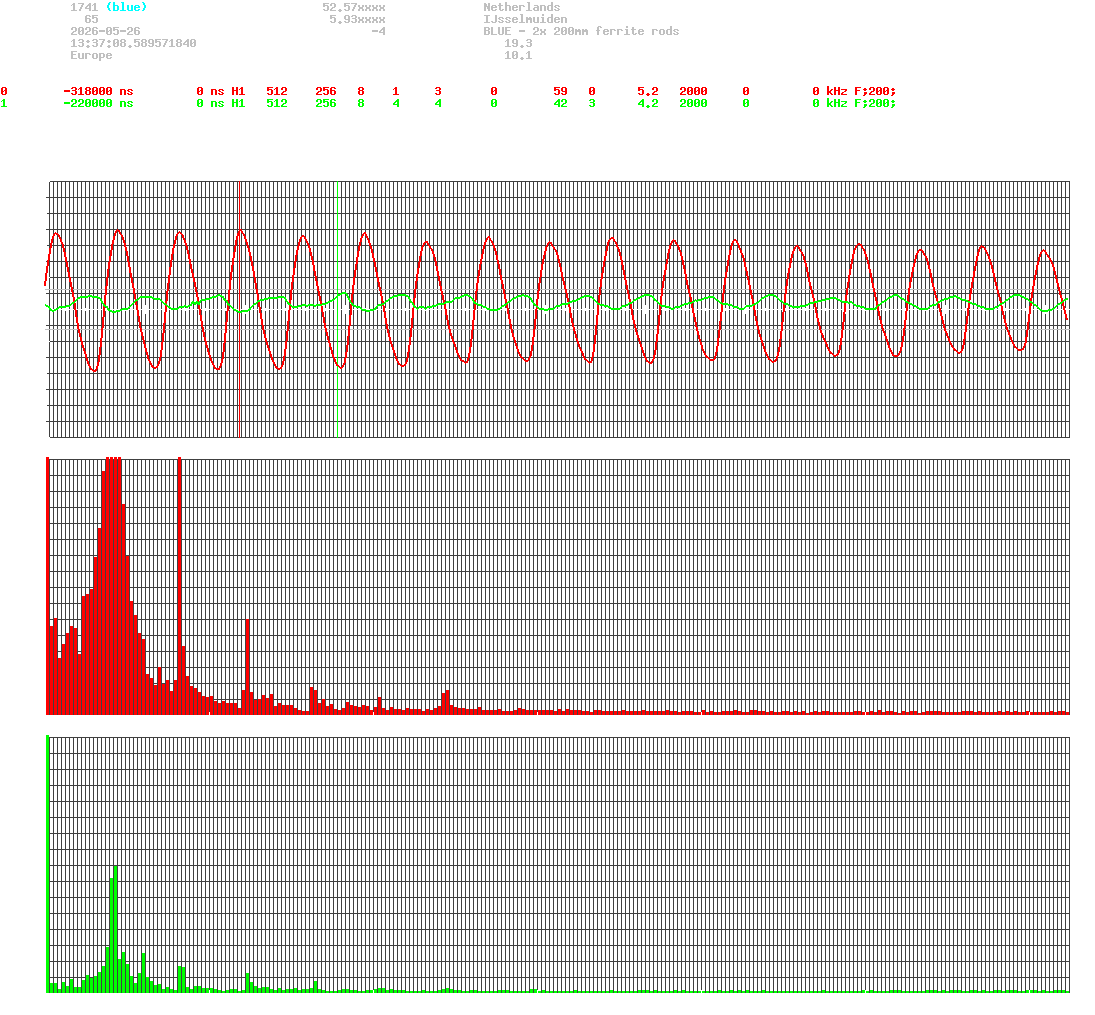Click the red "-318000 ns" offset
This screenshot has height=1015, width=1095.
98,91
